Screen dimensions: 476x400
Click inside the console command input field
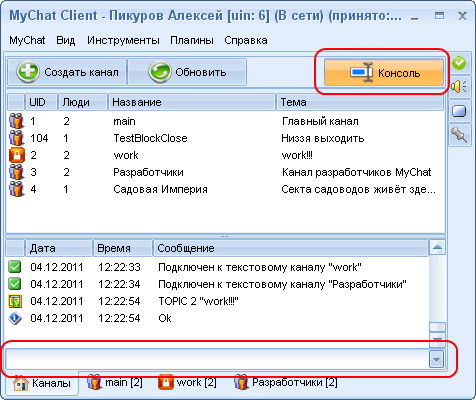(217, 360)
